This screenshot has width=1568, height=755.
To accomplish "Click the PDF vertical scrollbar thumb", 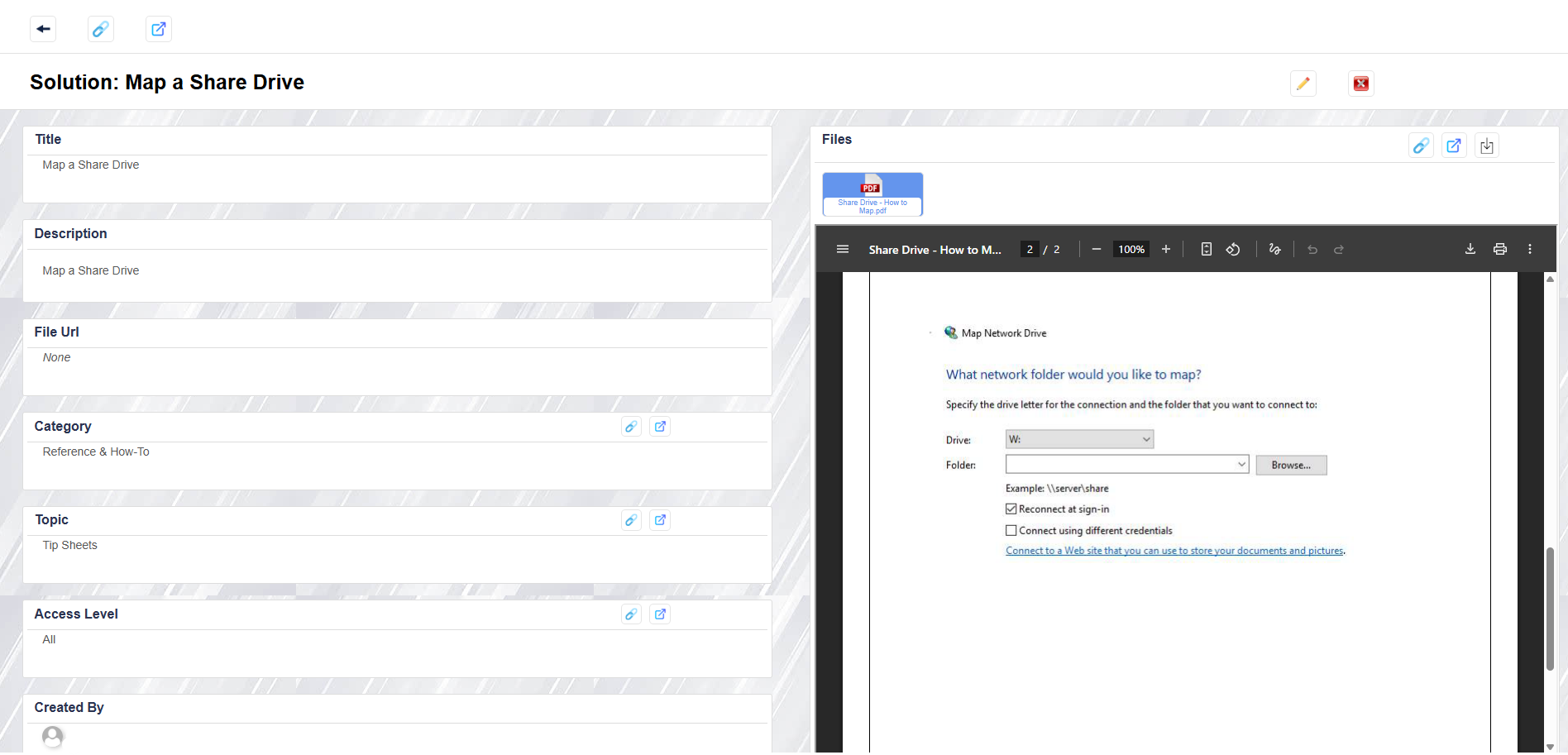I will [1550, 609].
